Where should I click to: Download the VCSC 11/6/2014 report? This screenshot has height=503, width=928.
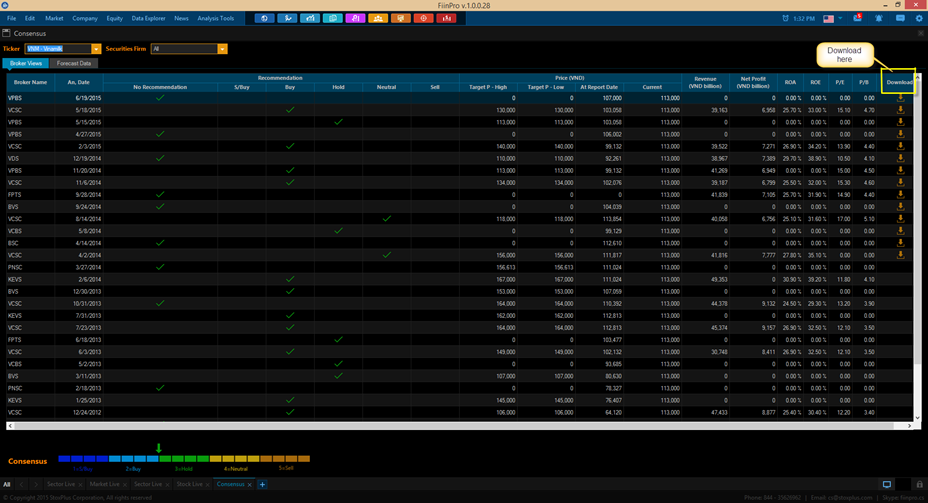pos(900,182)
